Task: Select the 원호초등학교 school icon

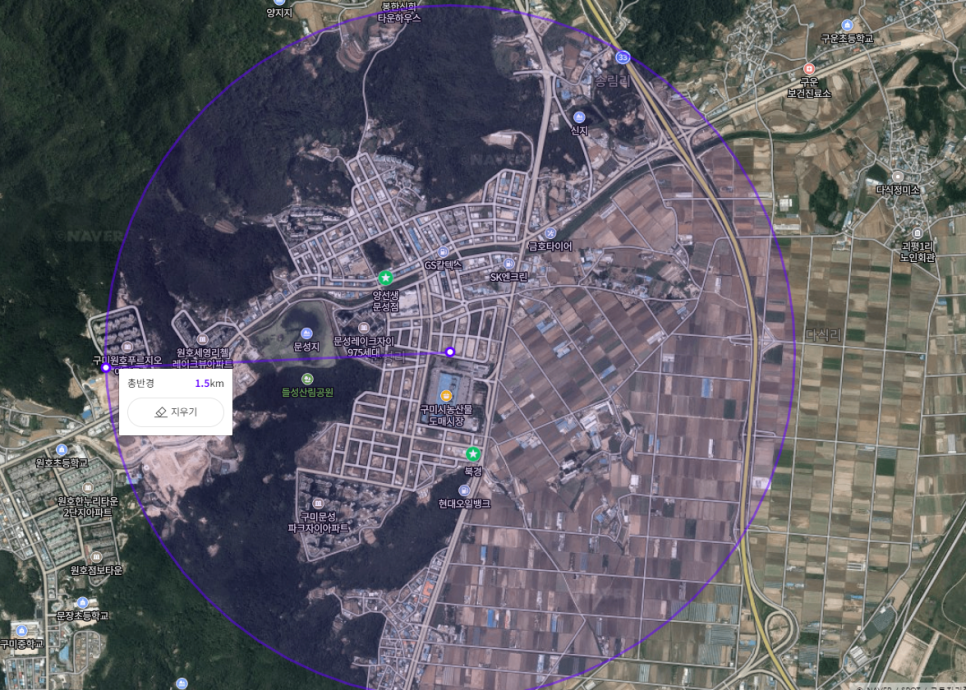Action: [61, 450]
